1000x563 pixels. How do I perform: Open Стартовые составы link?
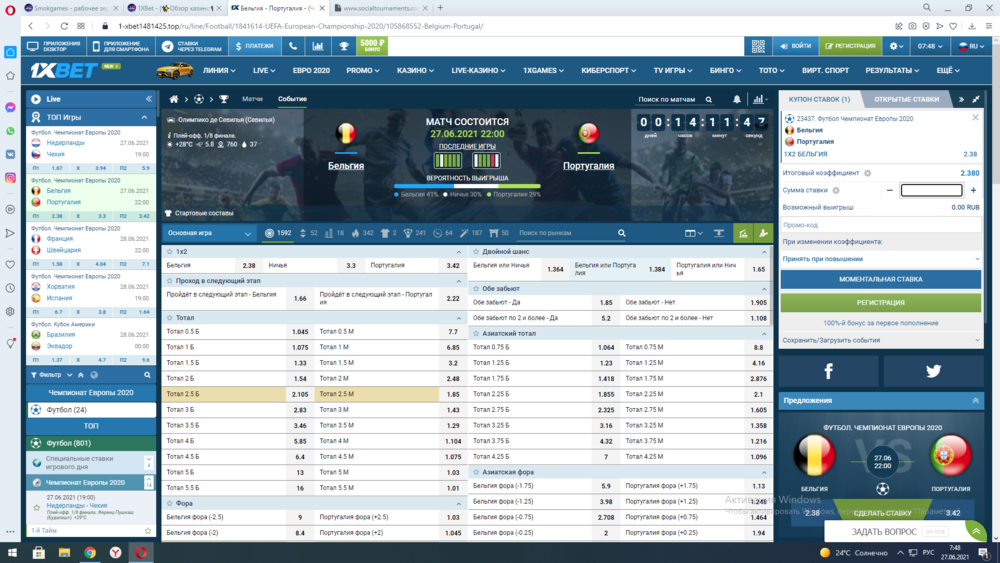tap(199, 213)
